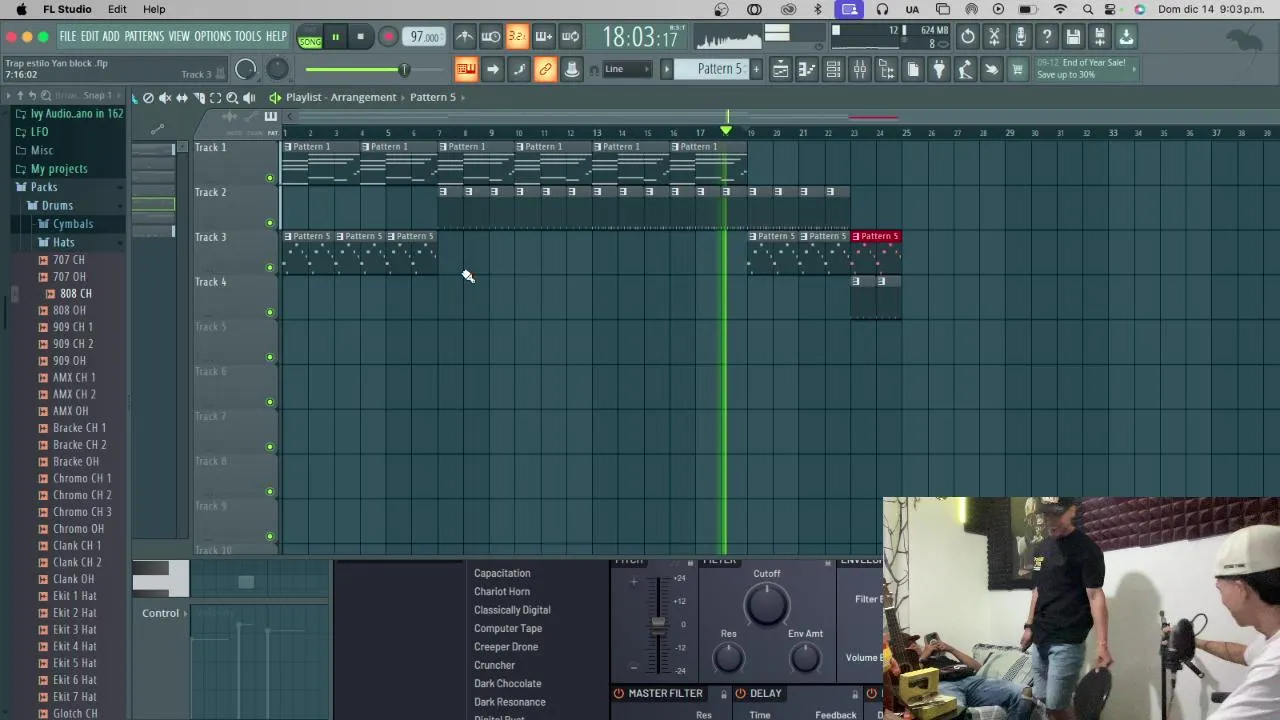Select the zoom magnifier tool in playlist toolbar

tap(232, 97)
